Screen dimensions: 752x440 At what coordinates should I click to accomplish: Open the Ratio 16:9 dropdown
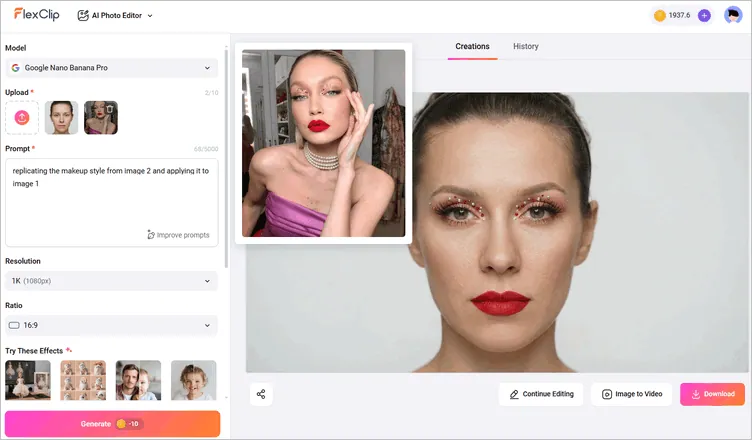tap(111, 325)
